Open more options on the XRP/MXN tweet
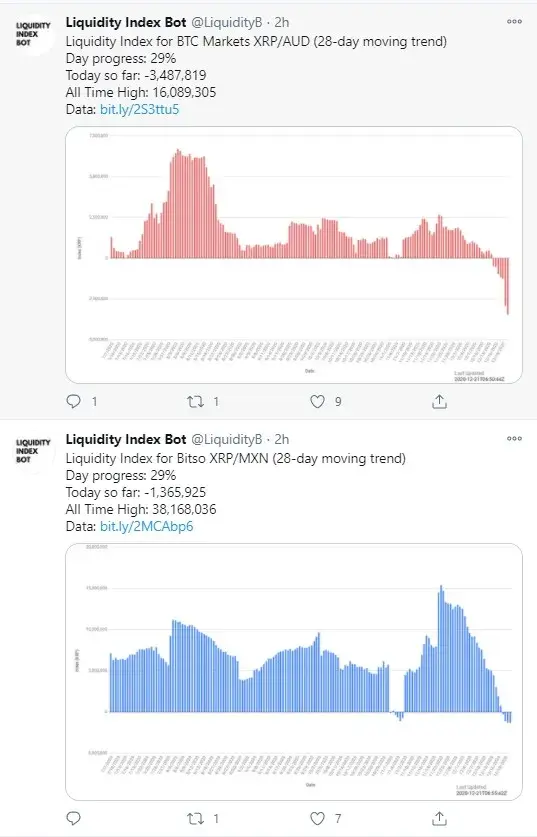537x837 pixels. [x=515, y=439]
